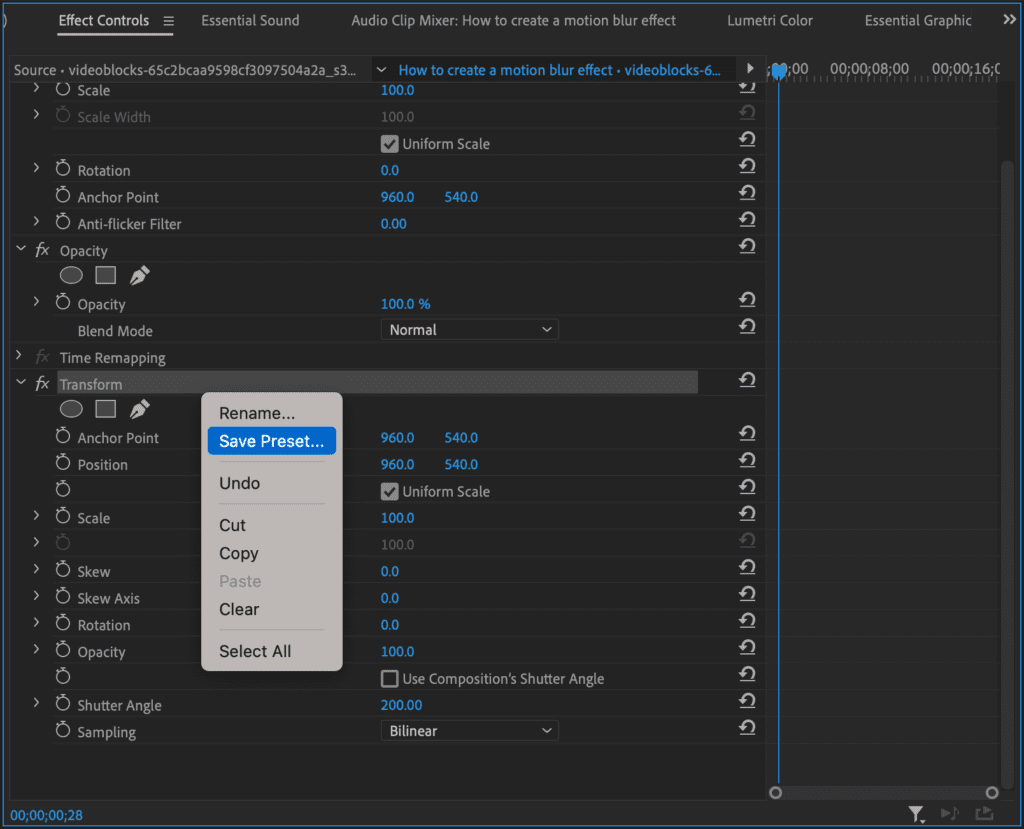Image resolution: width=1024 pixels, height=829 pixels.
Task: Select the pen mask tool under Transform
Action: 139,409
